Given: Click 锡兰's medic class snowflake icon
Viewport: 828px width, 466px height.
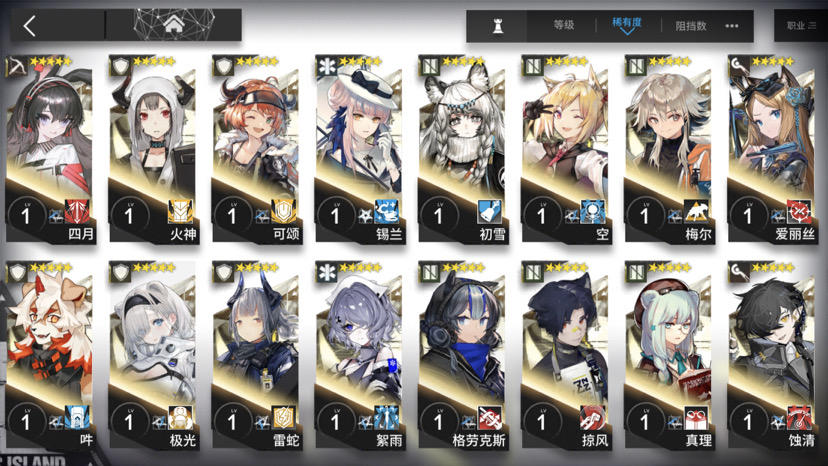Looking at the screenshot, I should [x=326, y=67].
